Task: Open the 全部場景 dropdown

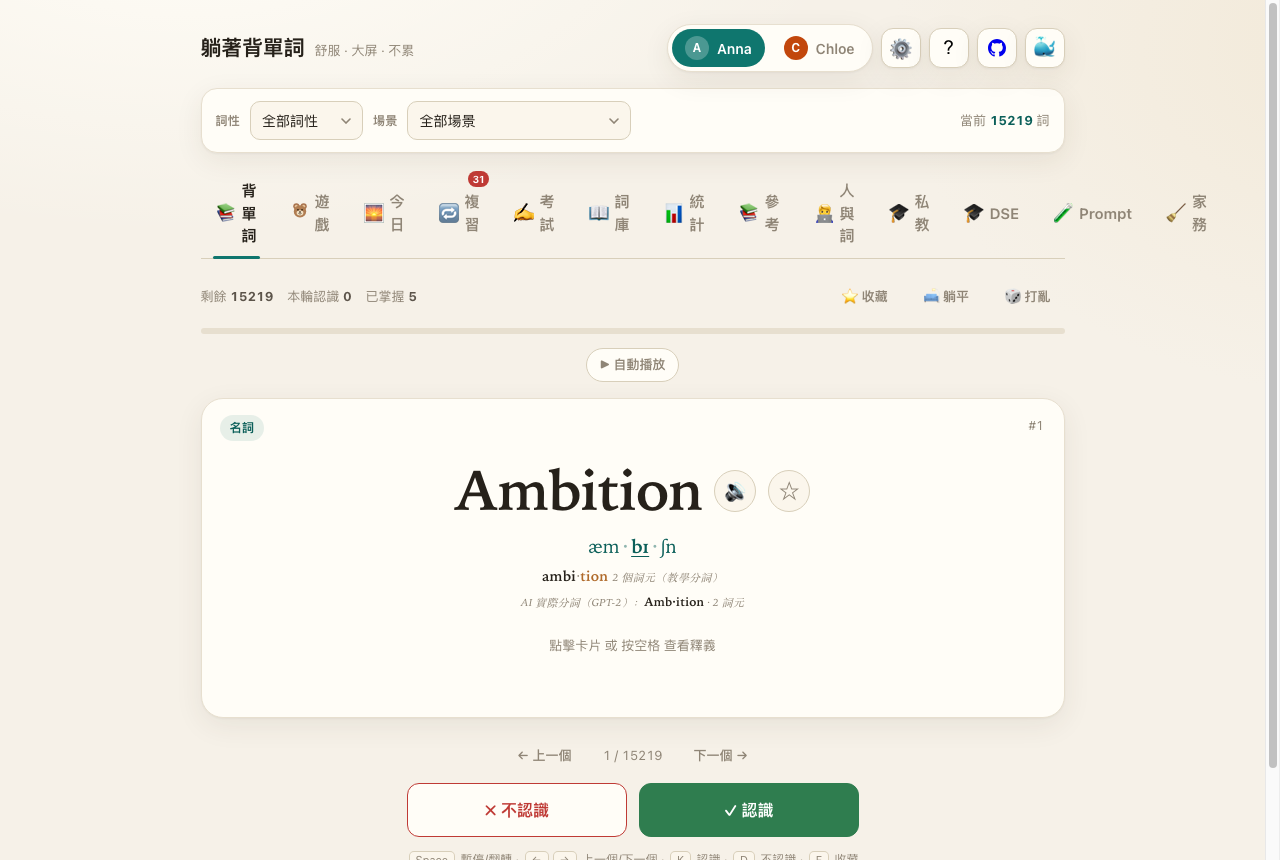Action: (519, 120)
